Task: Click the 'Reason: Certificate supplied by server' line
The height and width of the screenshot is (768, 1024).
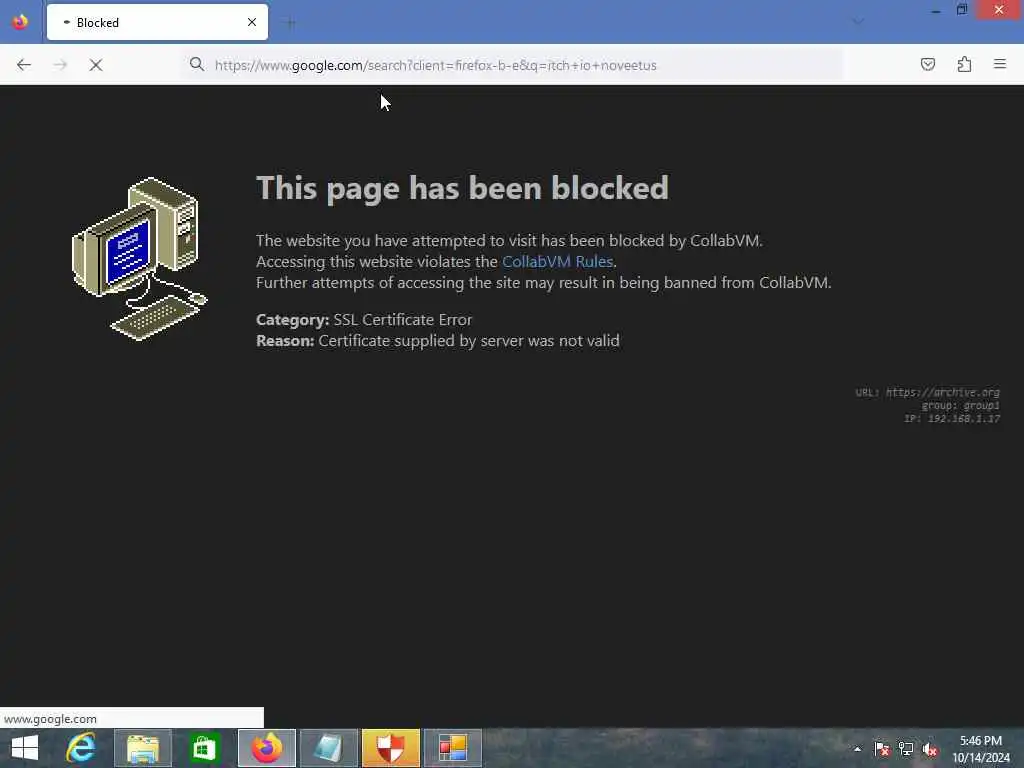Action: click(438, 341)
